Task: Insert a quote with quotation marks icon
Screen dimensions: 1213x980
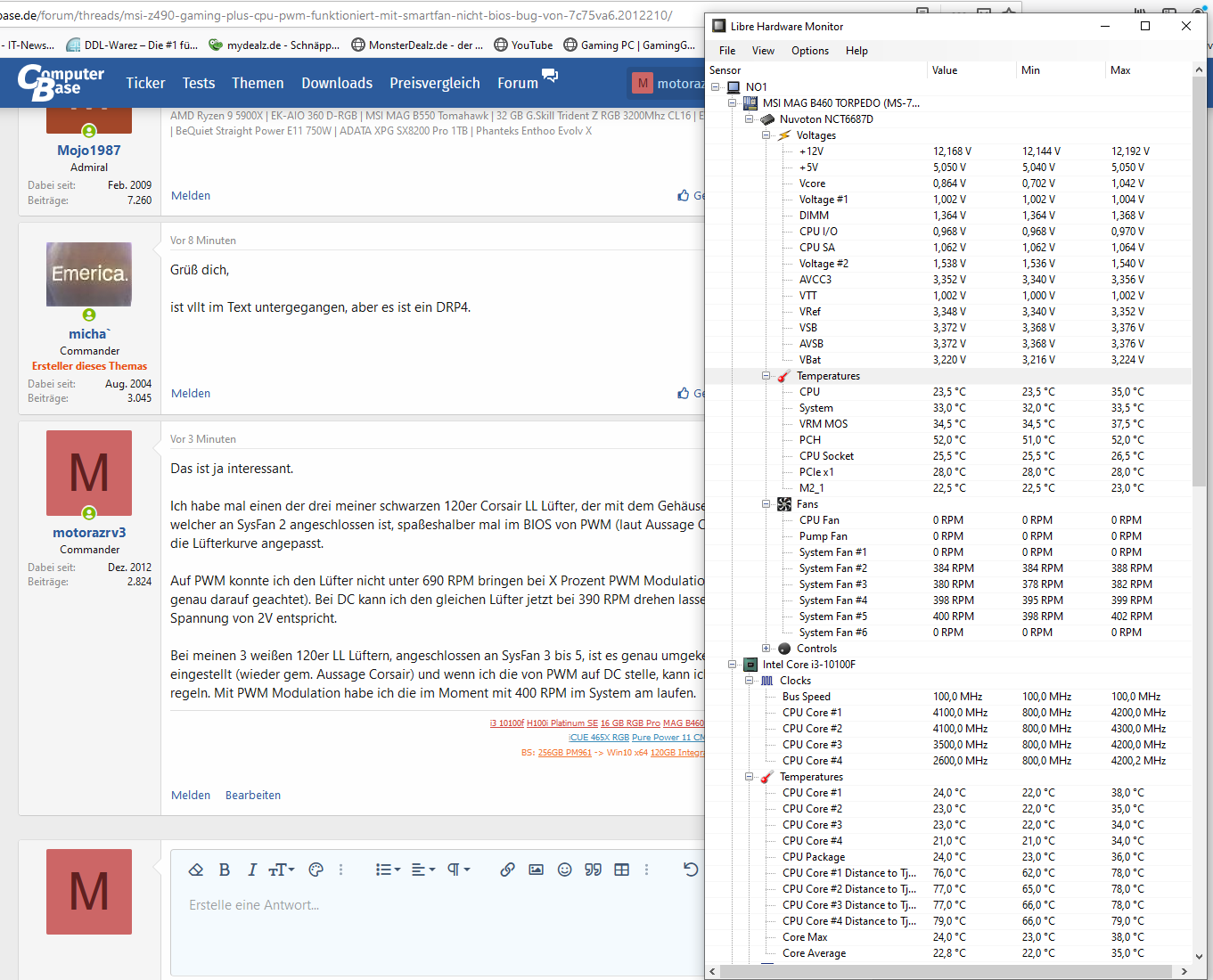Action: point(593,870)
